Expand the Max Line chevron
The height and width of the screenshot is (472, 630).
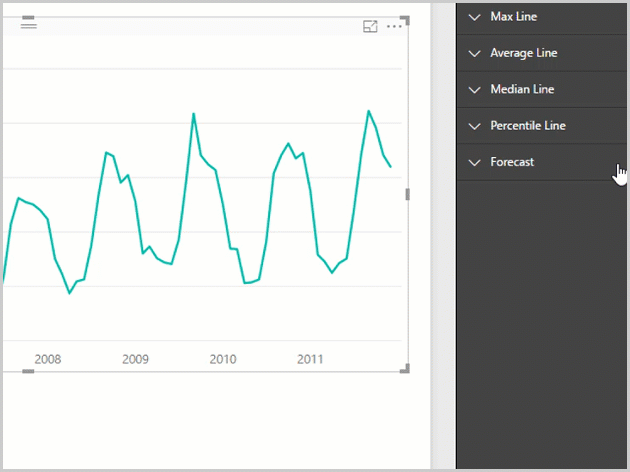click(x=475, y=18)
